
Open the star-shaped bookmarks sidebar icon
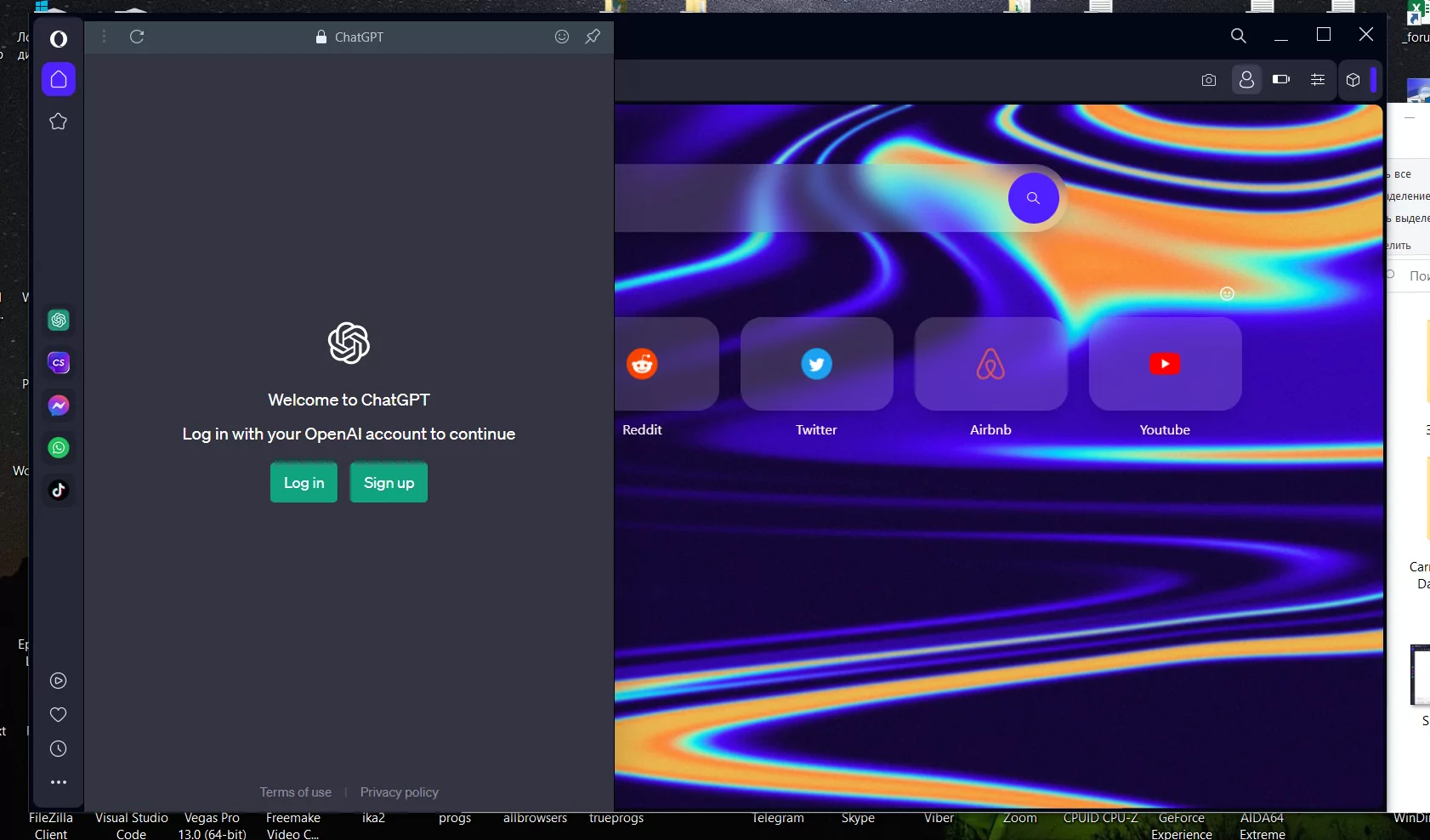pos(58,122)
